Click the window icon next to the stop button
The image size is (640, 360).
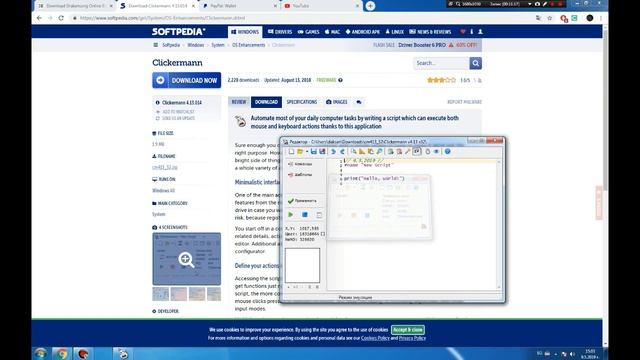[319, 215]
